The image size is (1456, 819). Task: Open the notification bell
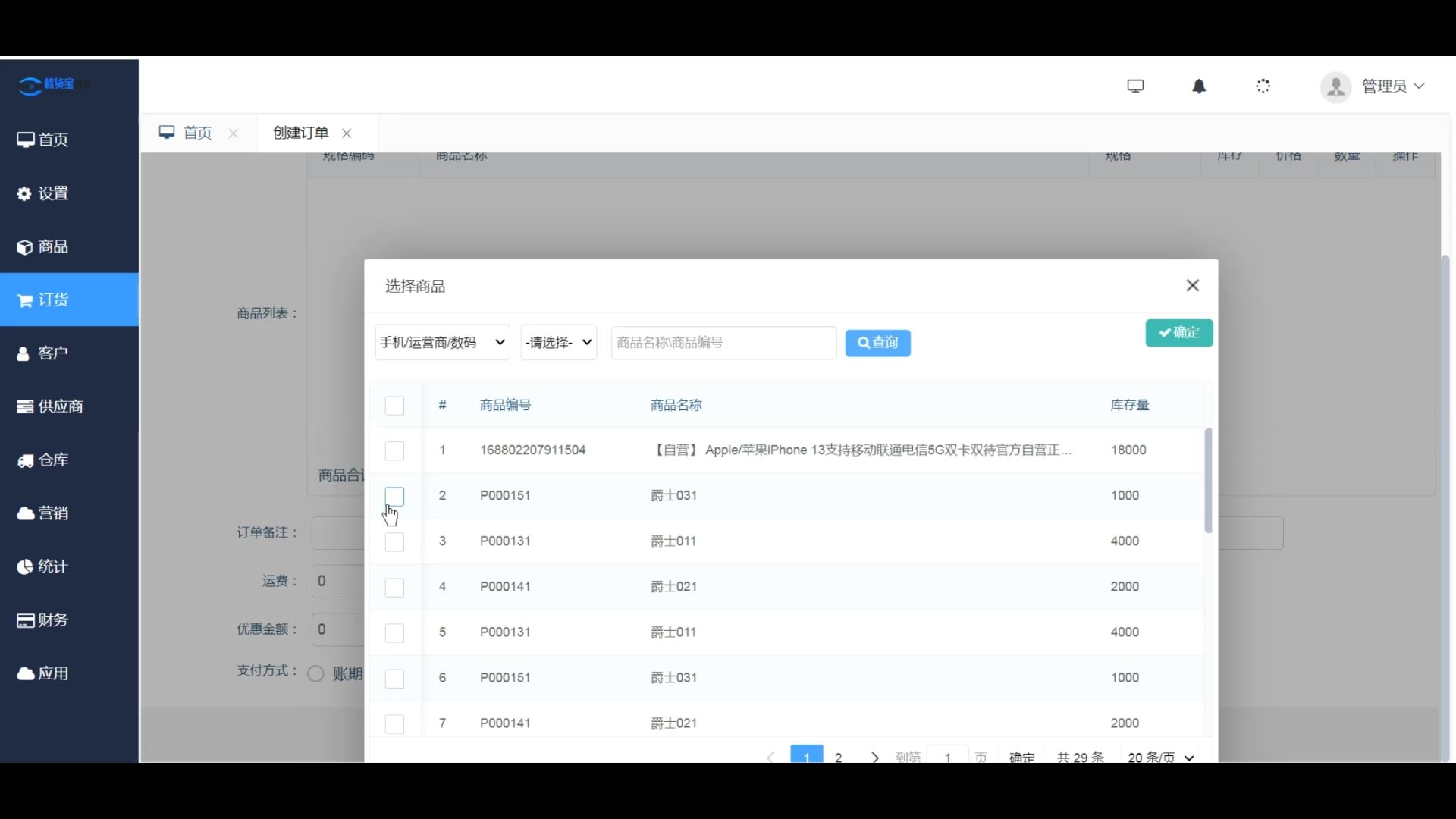pos(1199,86)
